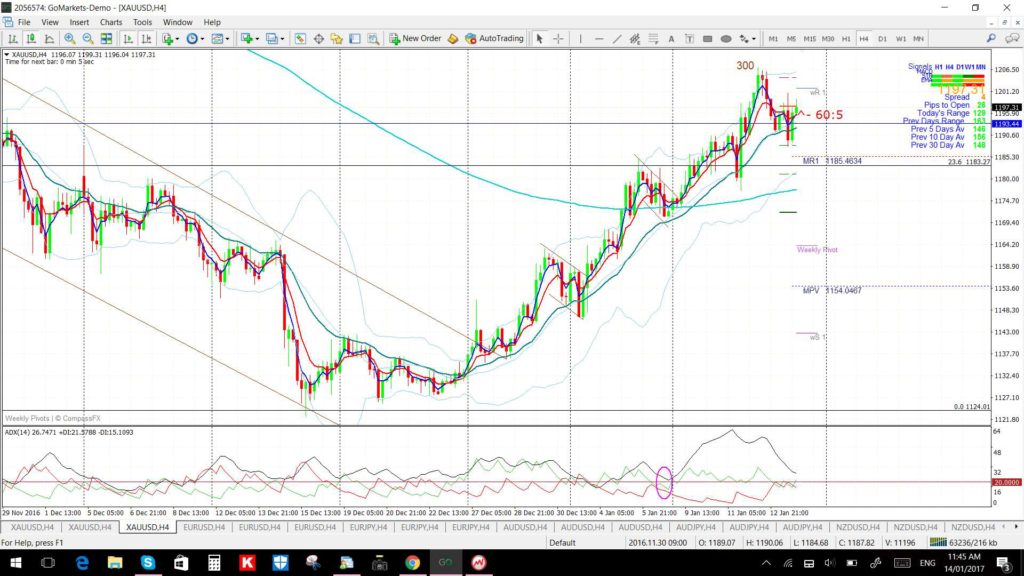Open the Data Window panel
Viewport: 1024px width, 576px height.
(319, 39)
